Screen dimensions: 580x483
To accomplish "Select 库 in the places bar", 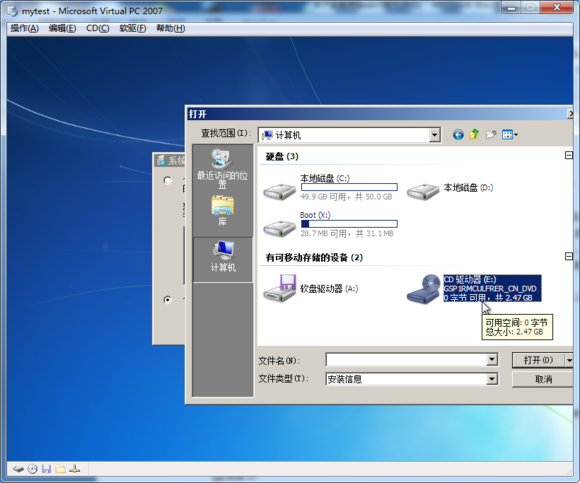I will pyautogui.click(x=222, y=210).
